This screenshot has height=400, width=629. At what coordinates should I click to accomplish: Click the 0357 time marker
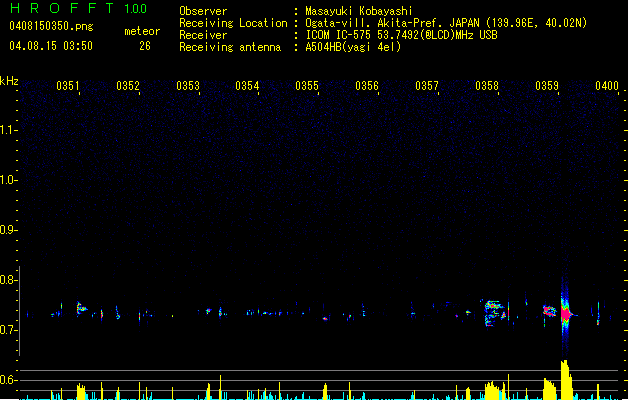pyautogui.click(x=427, y=86)
